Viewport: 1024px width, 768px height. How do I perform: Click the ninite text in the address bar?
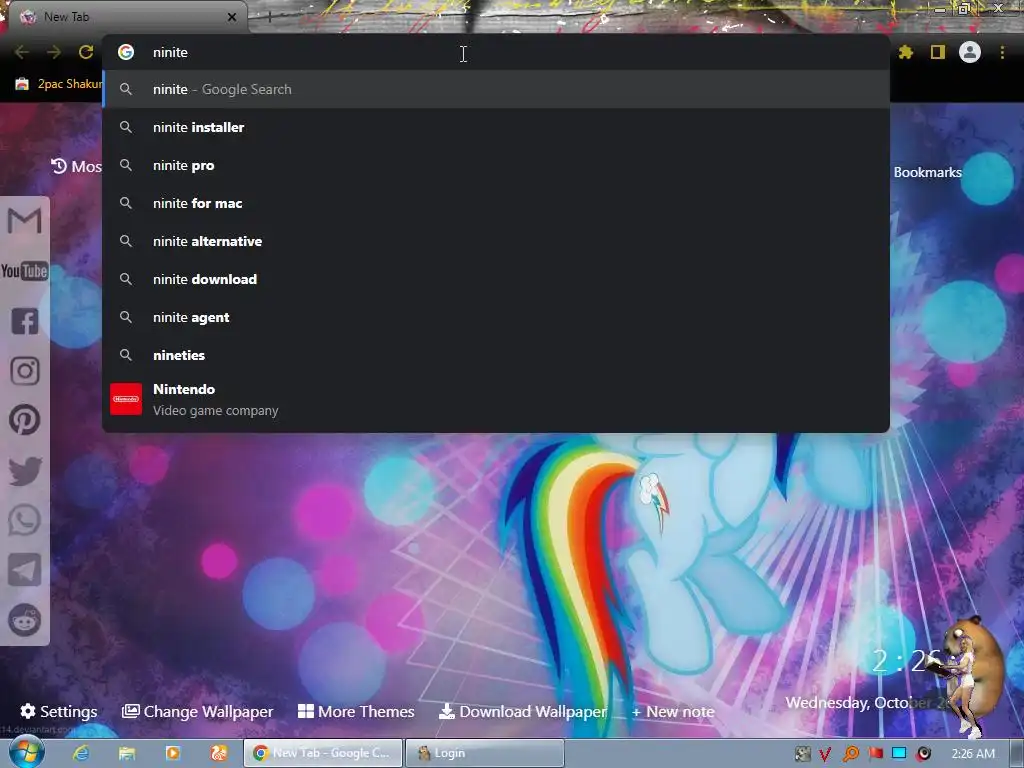170,52
